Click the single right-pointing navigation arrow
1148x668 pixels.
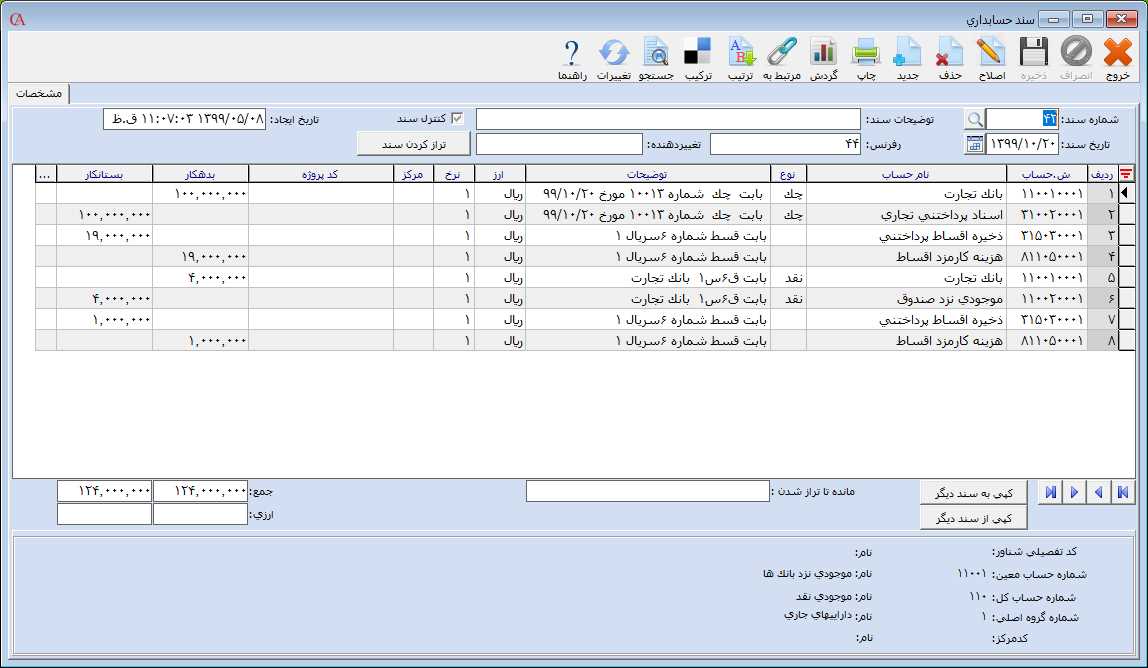pos(1075,492)
